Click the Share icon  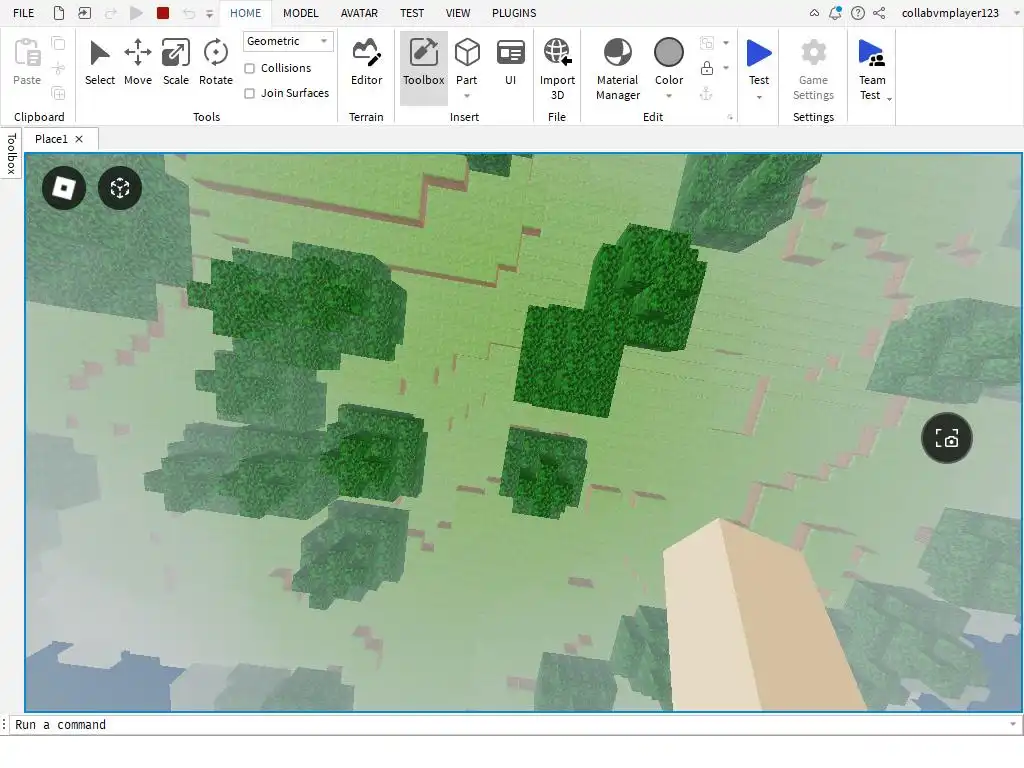(x=880, y=13)
